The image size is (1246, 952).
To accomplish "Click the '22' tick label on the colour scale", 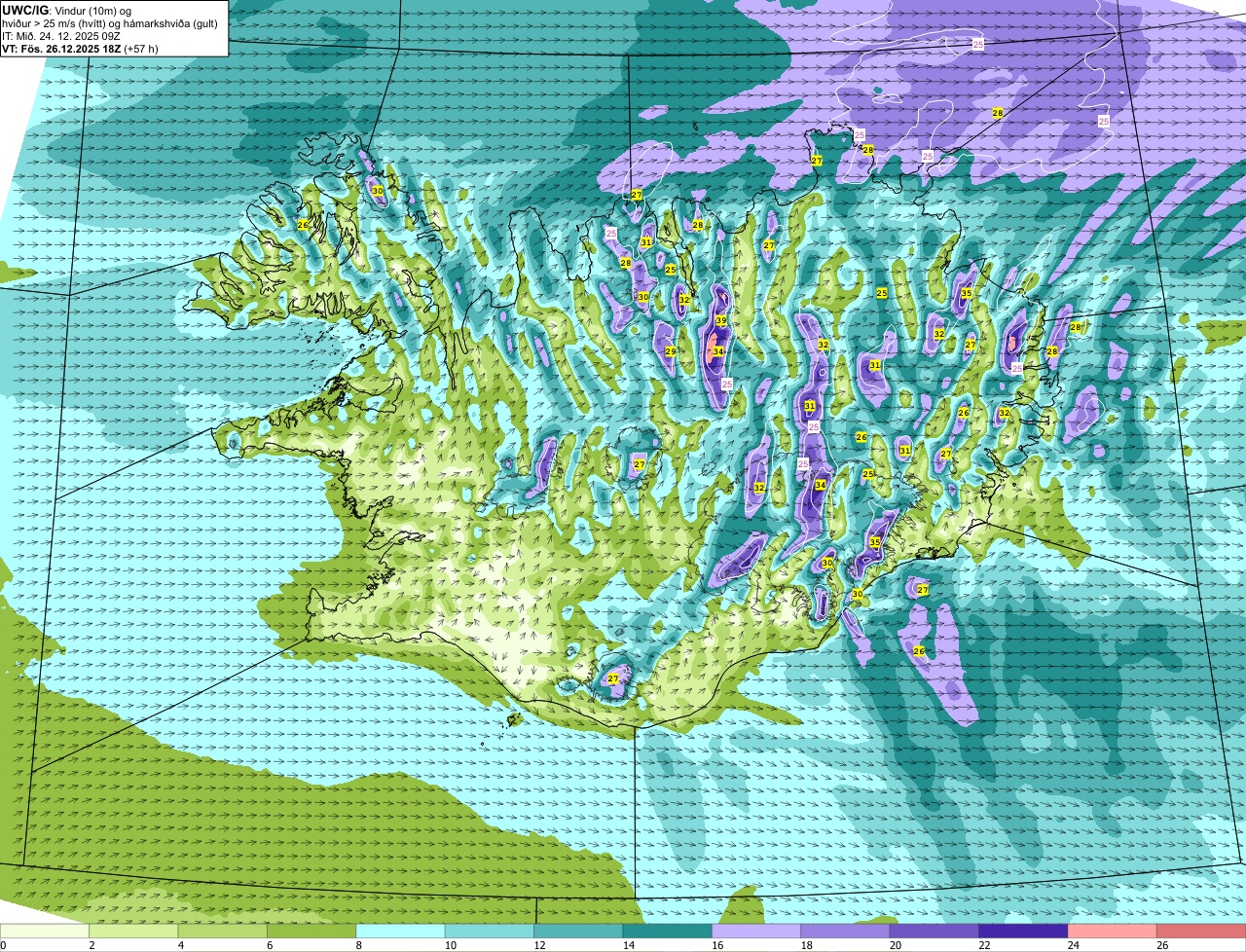I will coord(983,945).
